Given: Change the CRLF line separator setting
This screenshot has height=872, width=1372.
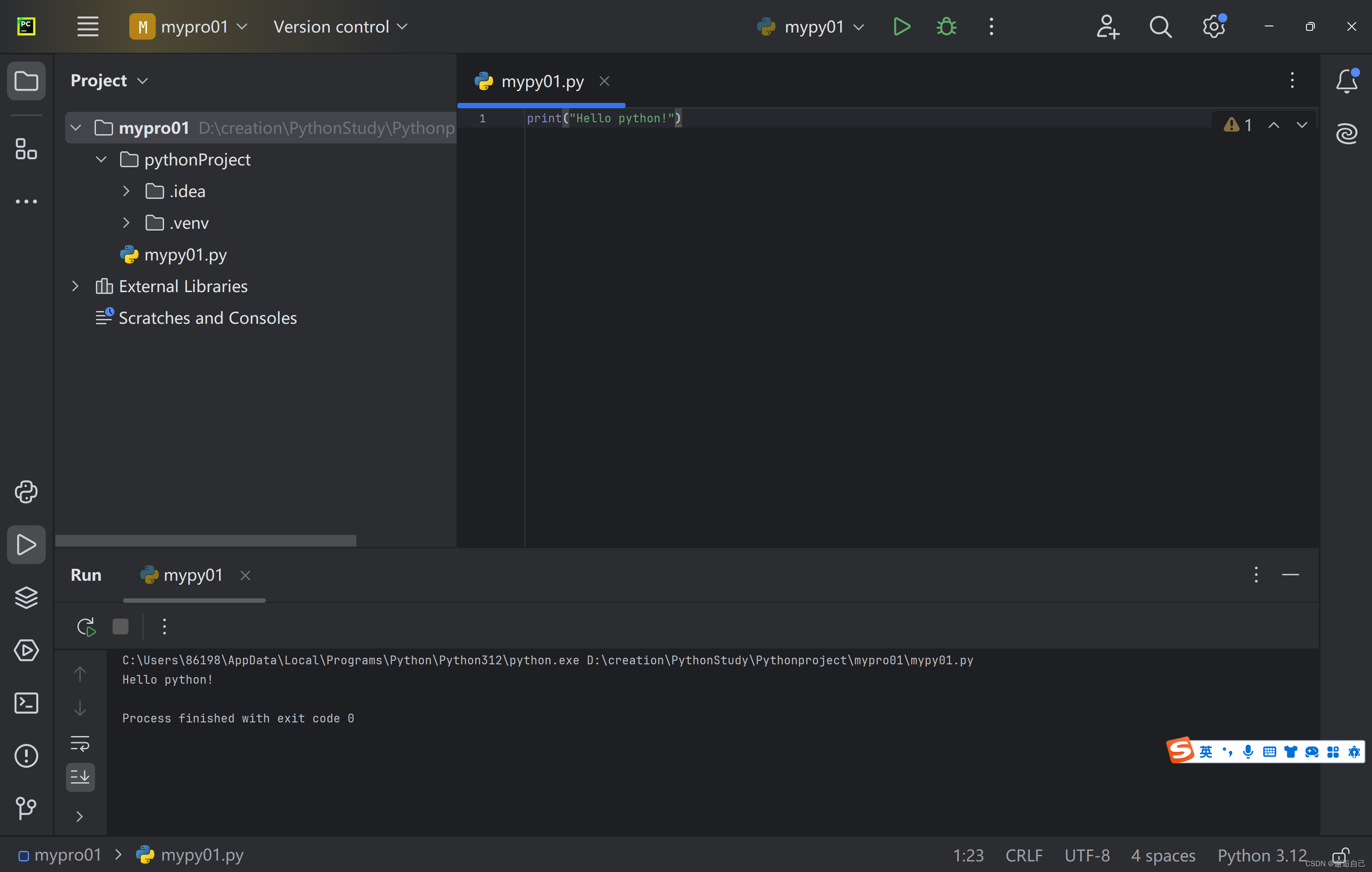Looking at the screenshot, I should (x=1023, y=855).
